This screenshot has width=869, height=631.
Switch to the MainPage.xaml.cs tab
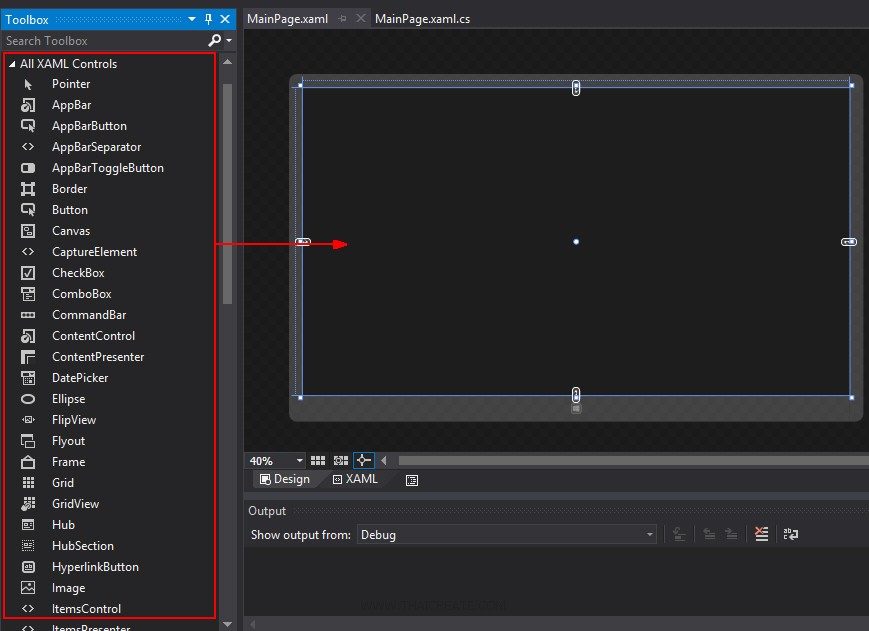coord(422,19)
